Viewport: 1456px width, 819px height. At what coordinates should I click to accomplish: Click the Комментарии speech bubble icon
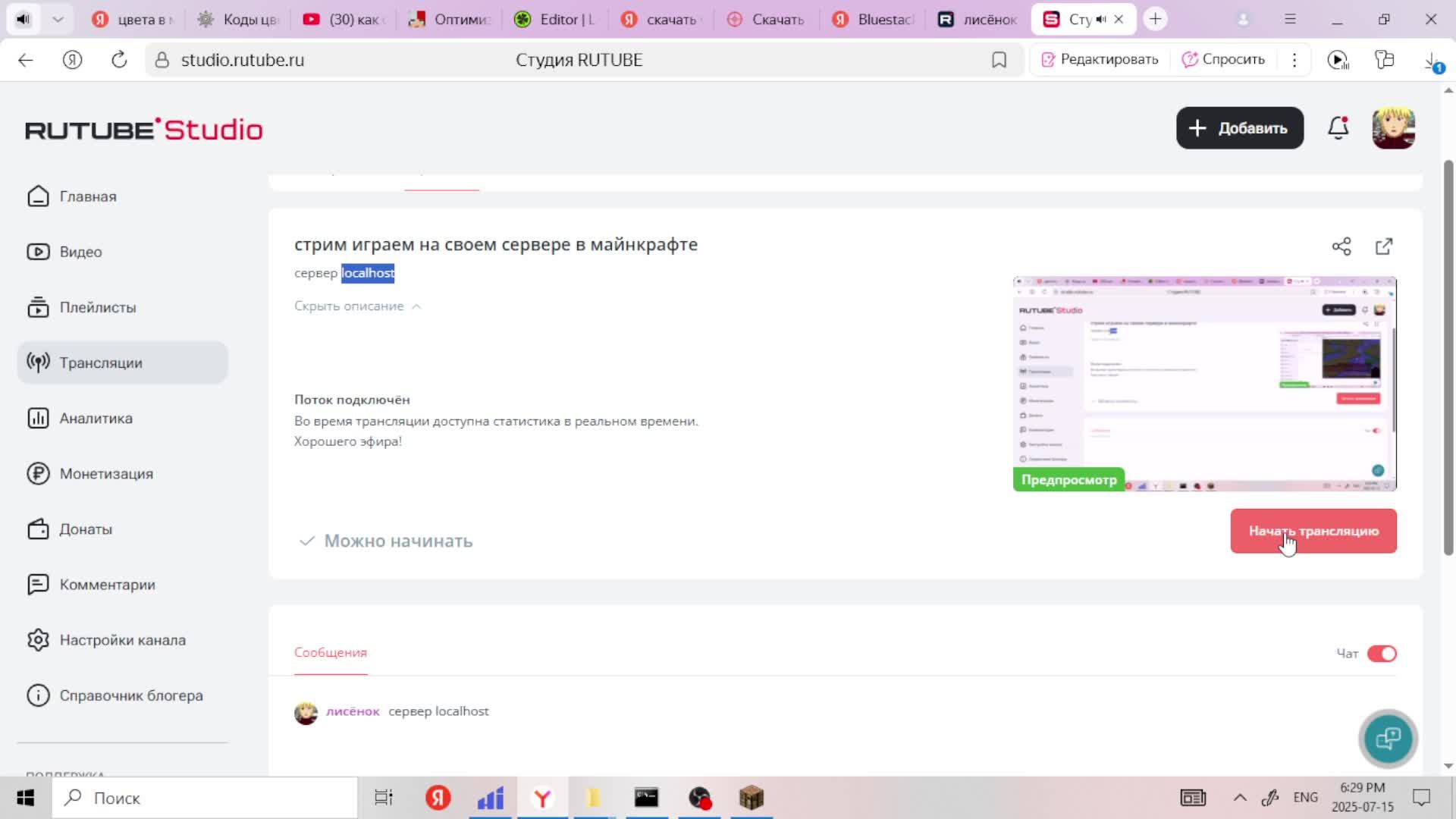click(x=38, y=584)
